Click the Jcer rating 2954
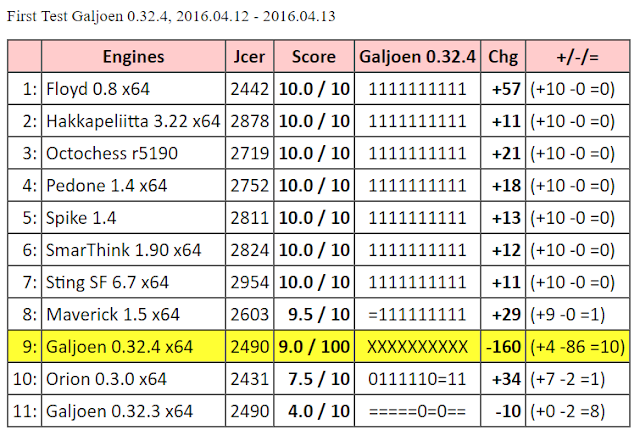The width and height of the screenshot is (640, 436). point(249,283)
